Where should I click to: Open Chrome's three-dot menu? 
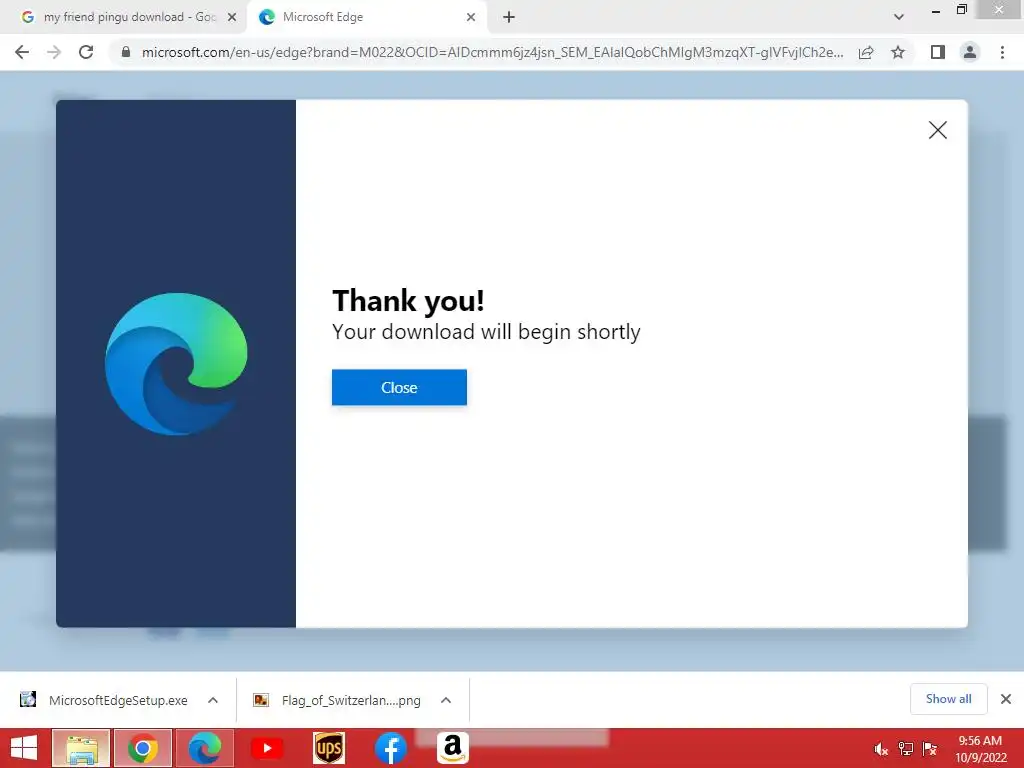click(1002, 52)
